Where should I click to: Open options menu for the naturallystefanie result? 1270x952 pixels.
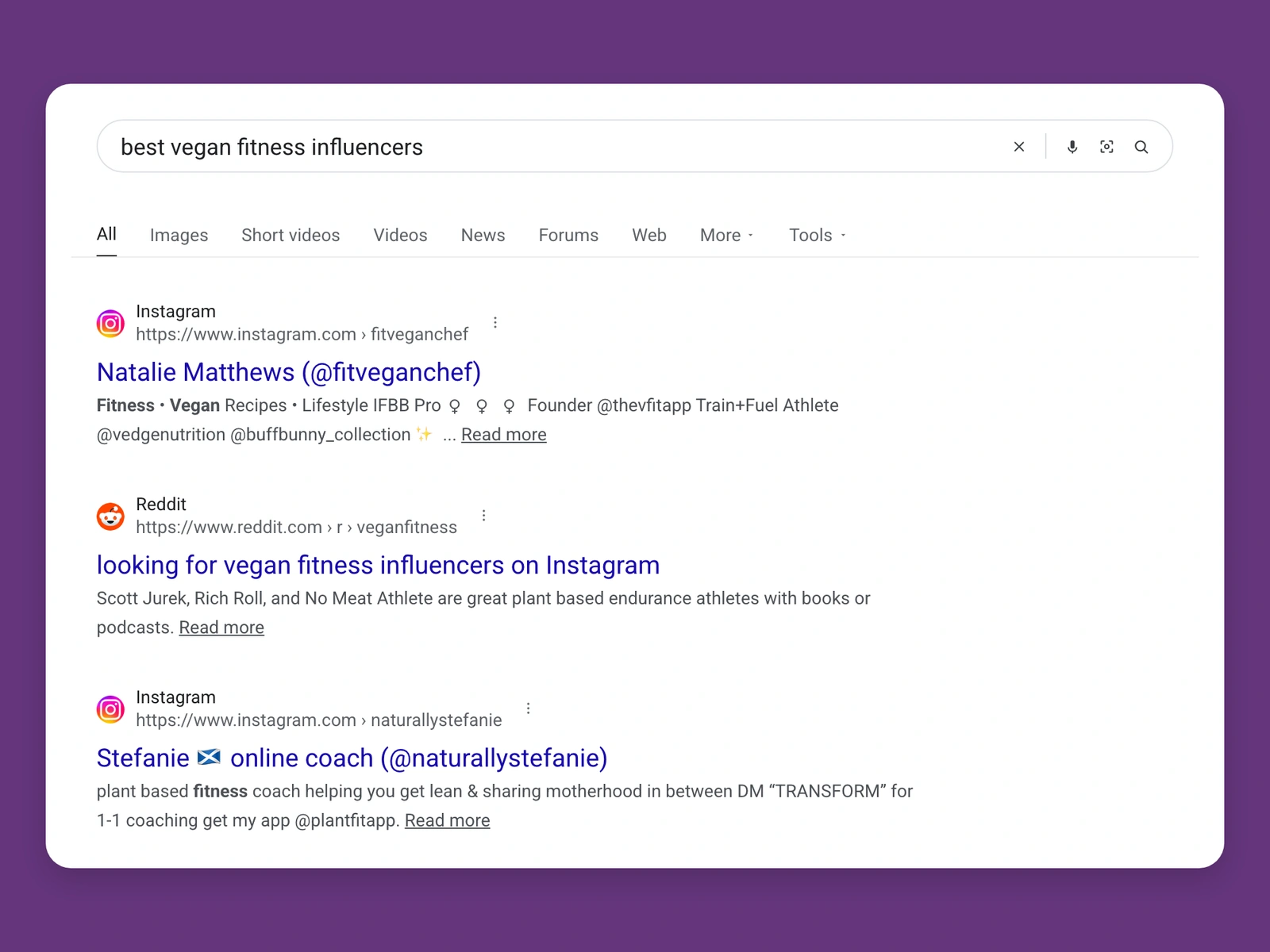529,708
